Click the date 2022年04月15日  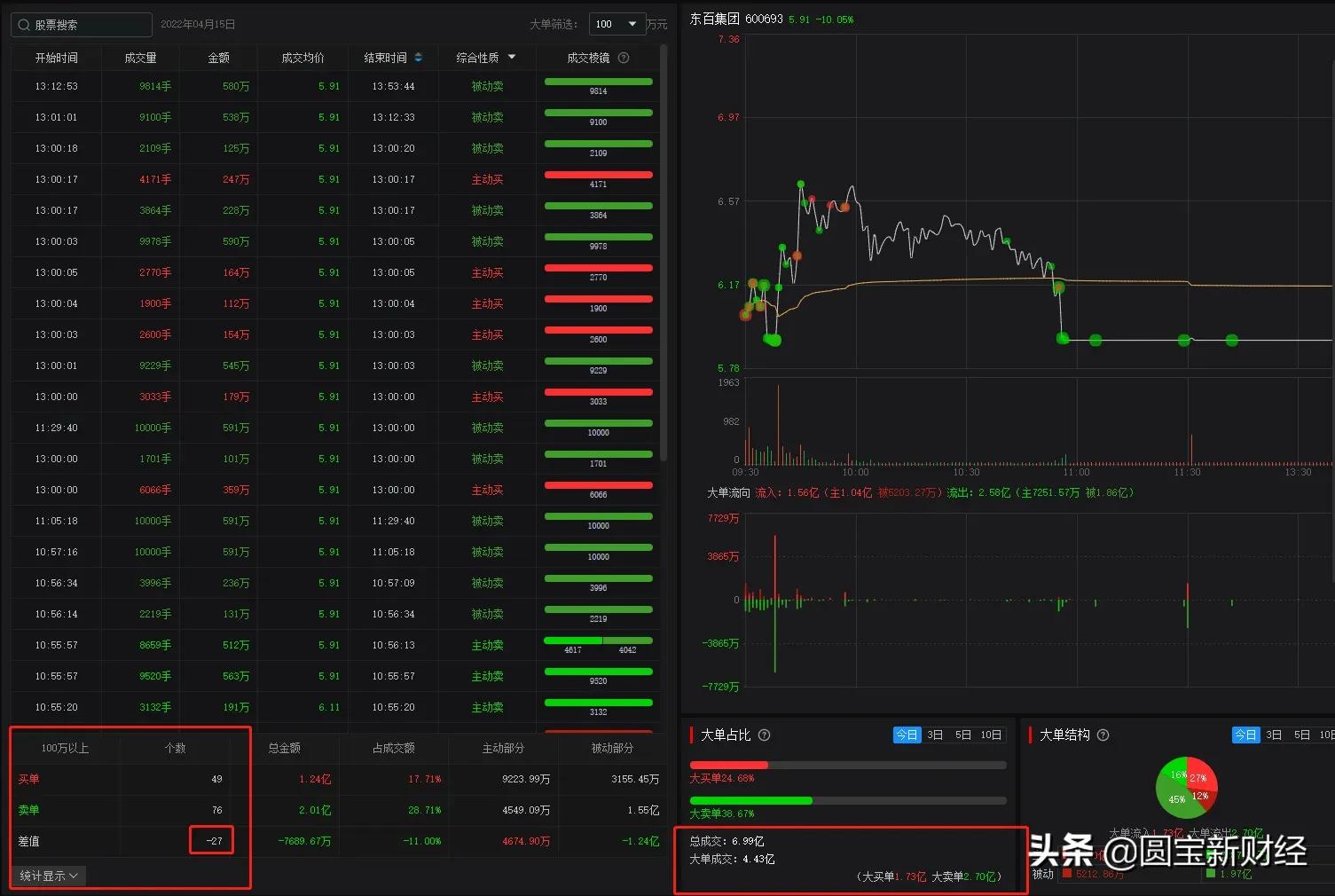click(x=198, y=25)
